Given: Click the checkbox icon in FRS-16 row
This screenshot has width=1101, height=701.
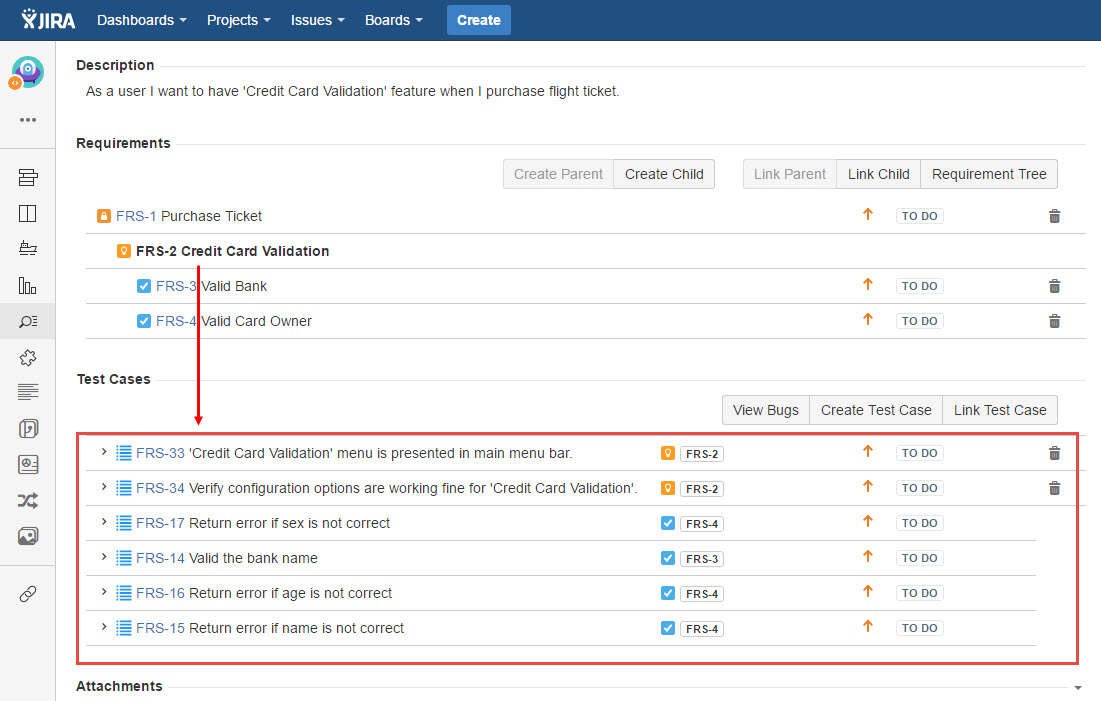Looking at the screenshot, I should pyautogui.click(x=668, y=594).
